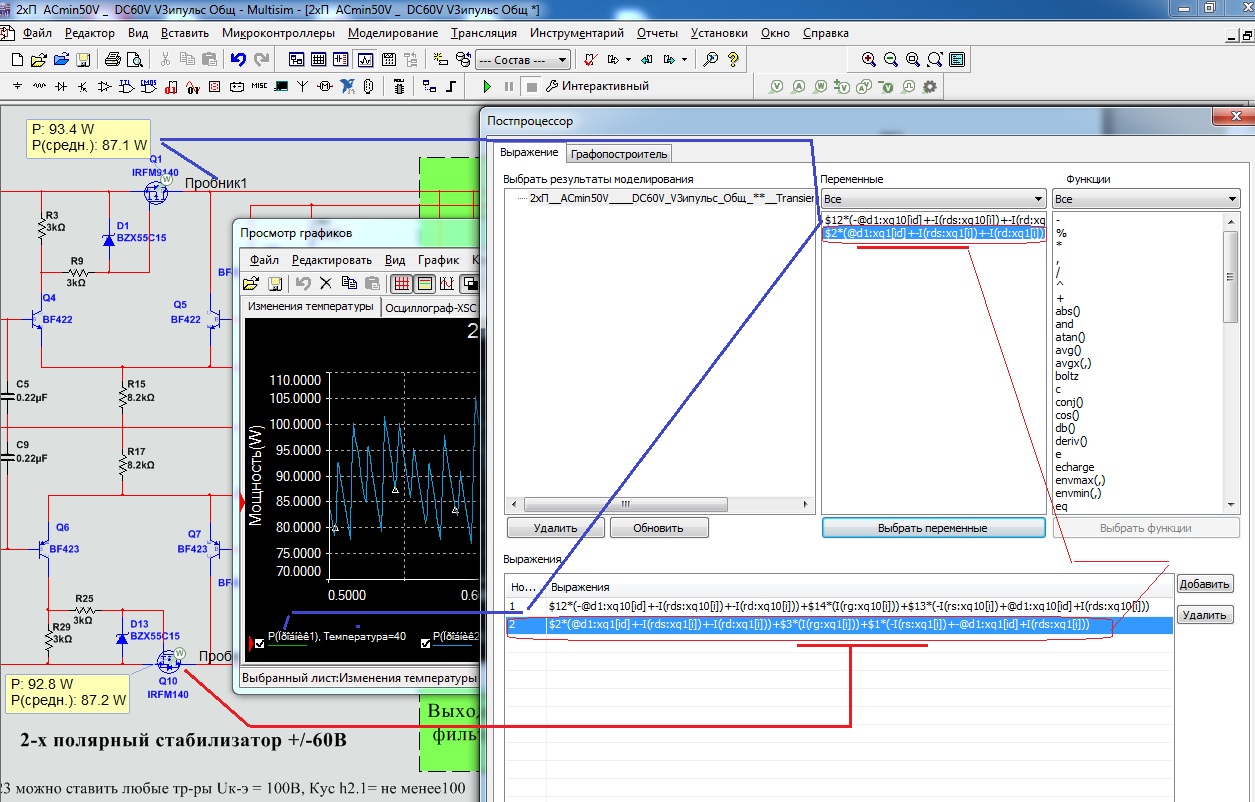The image size is (1255, 802).
Task: Click the main toolbar Save diskette icon
Action: point(82,59)
